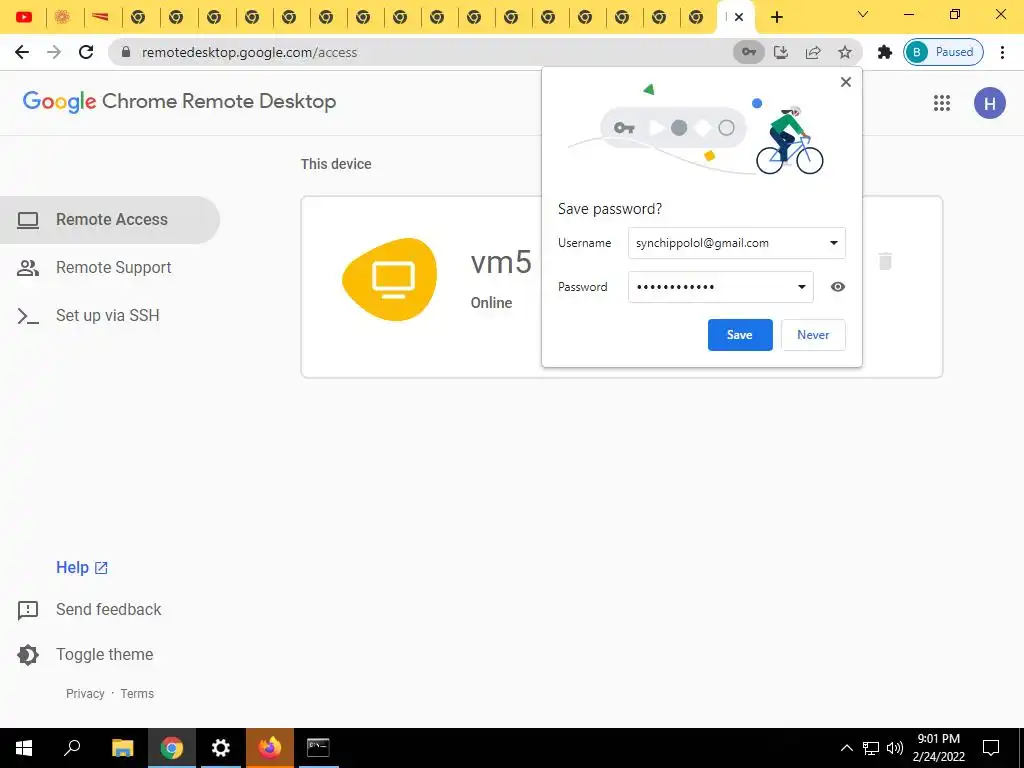Click the Never button
Image resolution: width=1024 pixels, height=768 pixels.
[x=813, y=334]
